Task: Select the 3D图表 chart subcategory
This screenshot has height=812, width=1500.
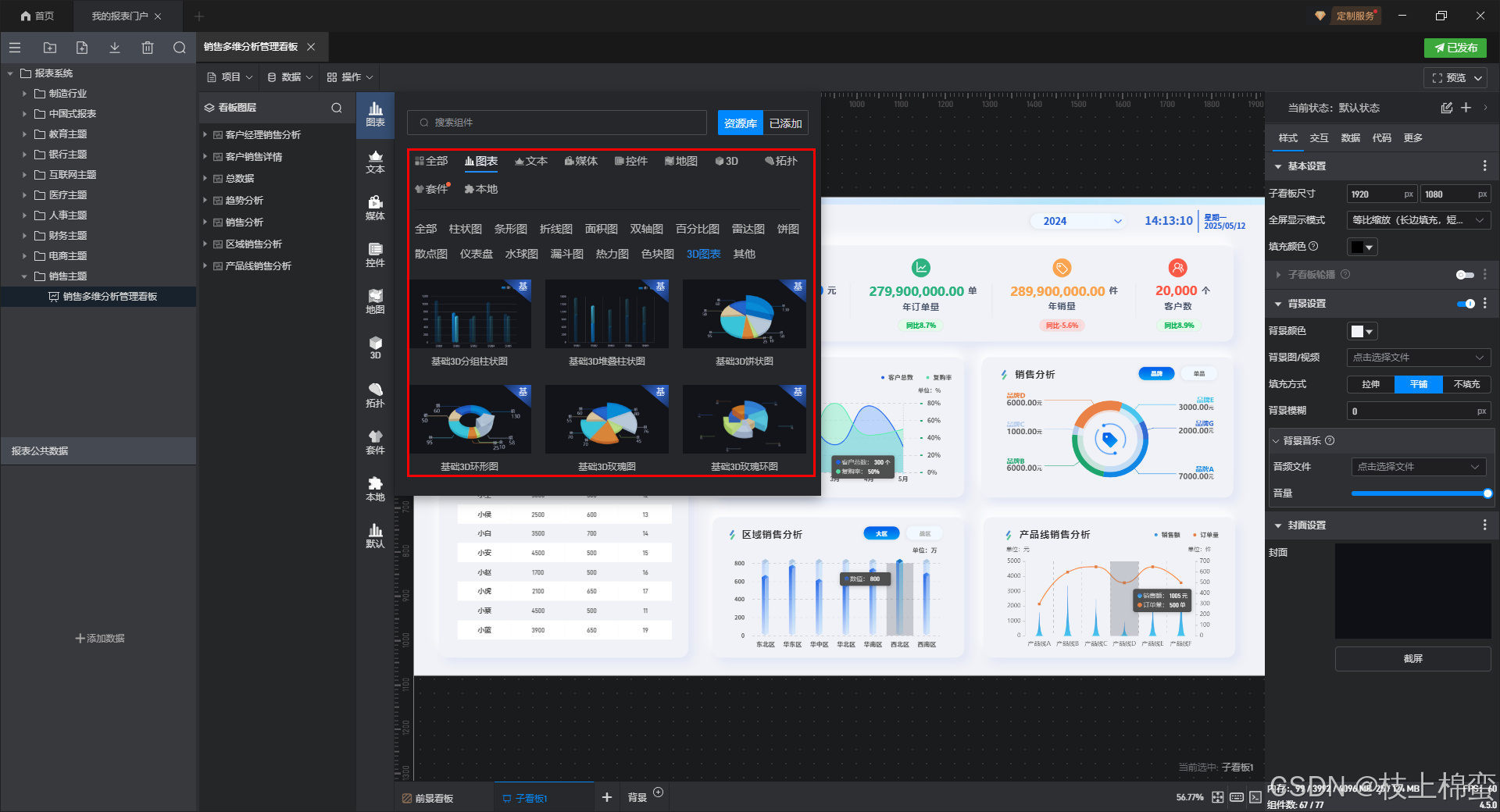Action: click(x=704, y=254)
